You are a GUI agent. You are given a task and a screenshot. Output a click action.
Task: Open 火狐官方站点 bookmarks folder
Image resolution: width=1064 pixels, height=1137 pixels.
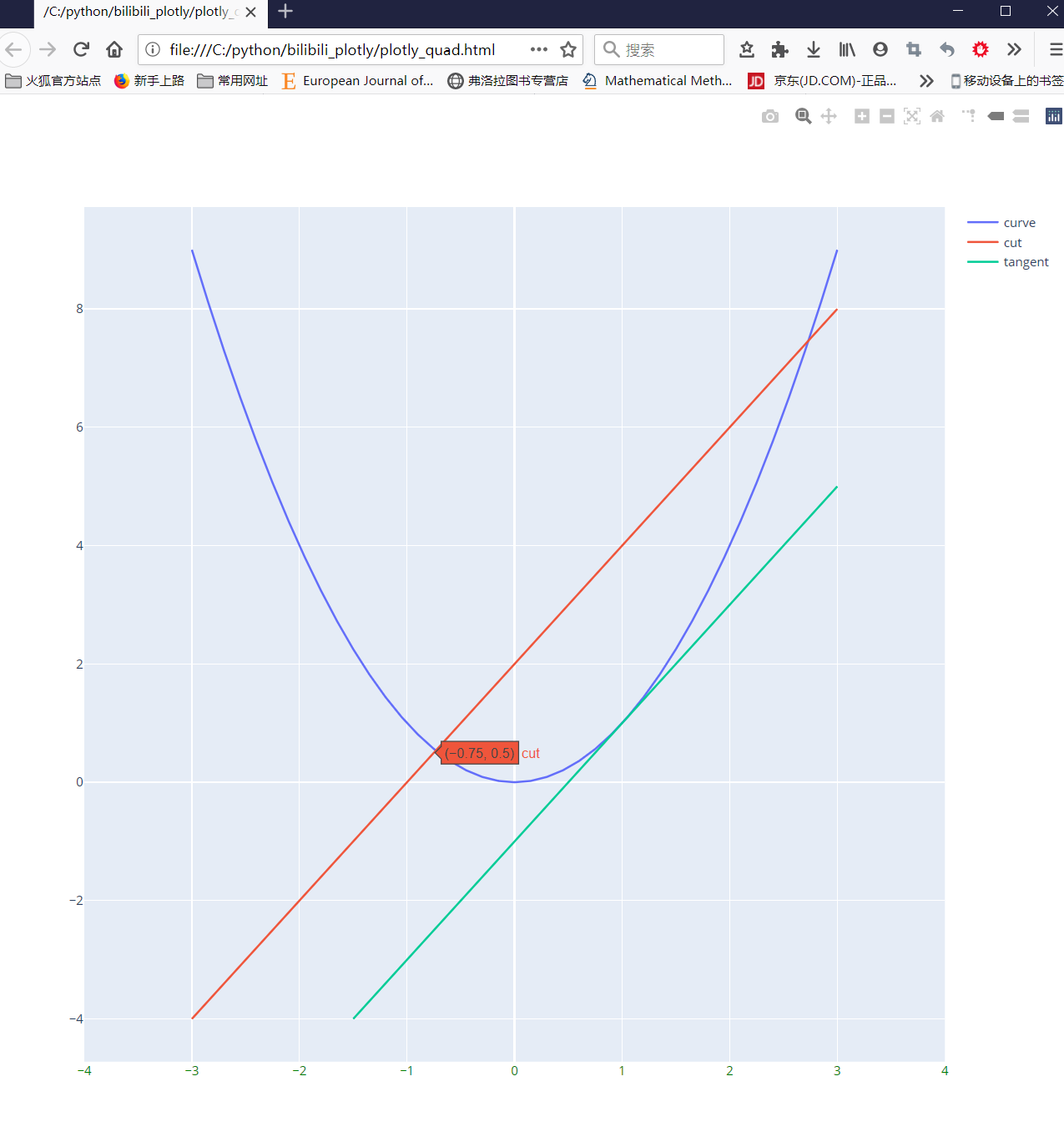tap(53, 80)
